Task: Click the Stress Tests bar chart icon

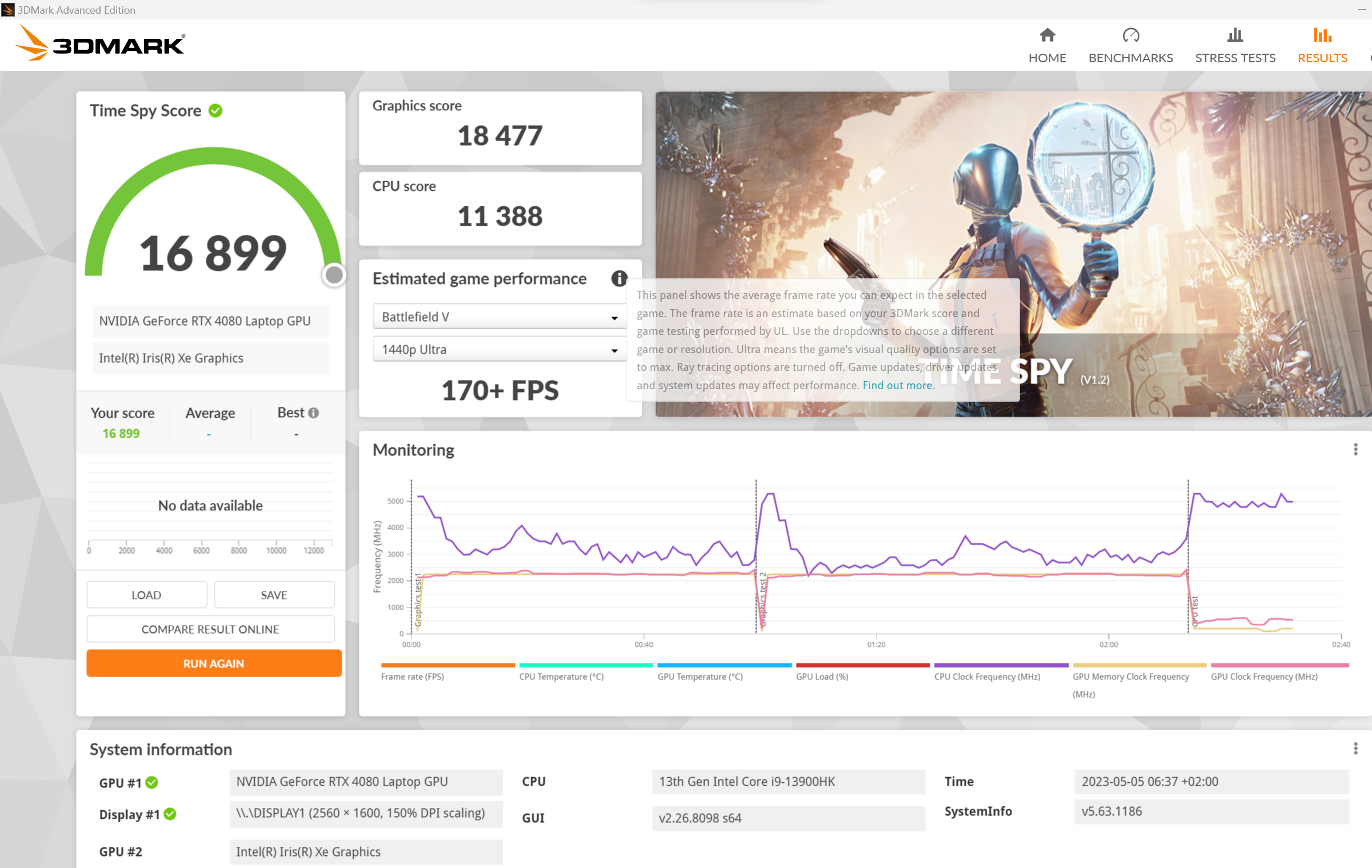Action: [1235, 36]
